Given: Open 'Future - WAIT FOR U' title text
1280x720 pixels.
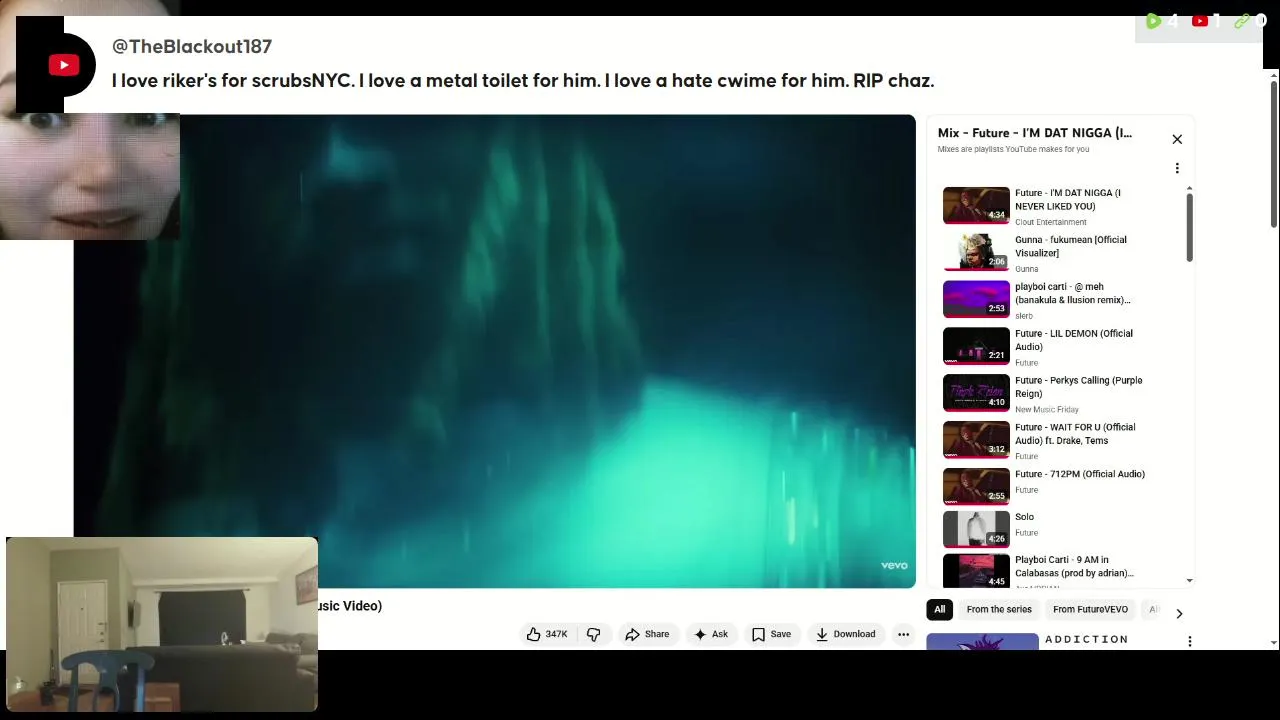Looking at the screenshot, I should point(1075,434).
